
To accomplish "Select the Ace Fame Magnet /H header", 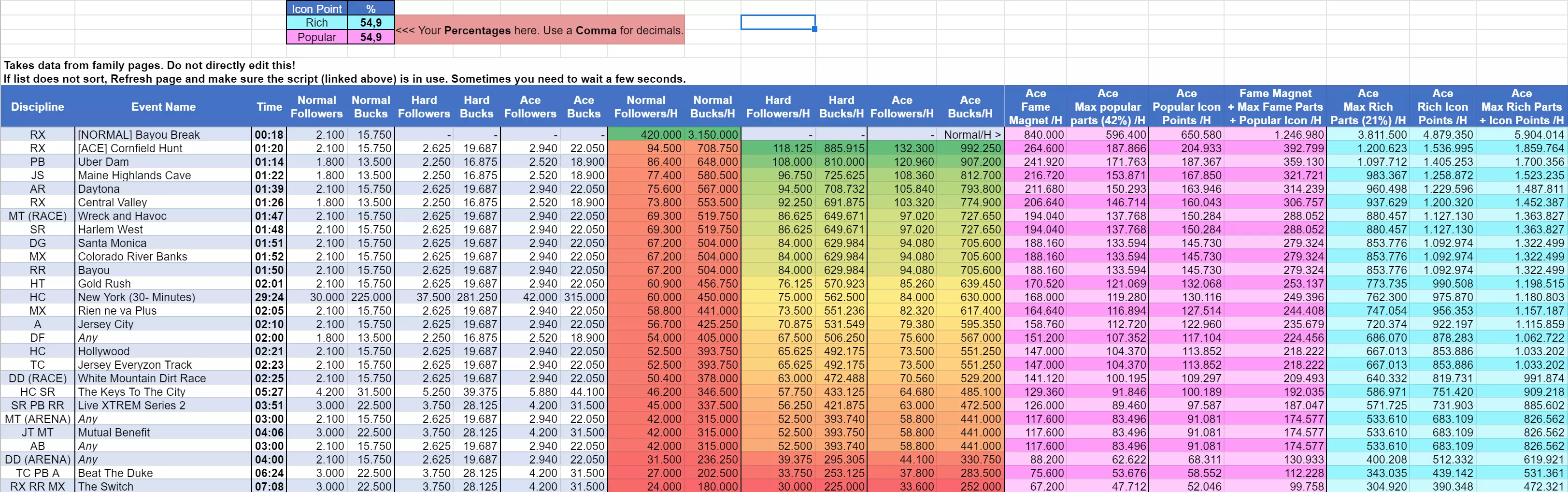I will (1035, 106).
